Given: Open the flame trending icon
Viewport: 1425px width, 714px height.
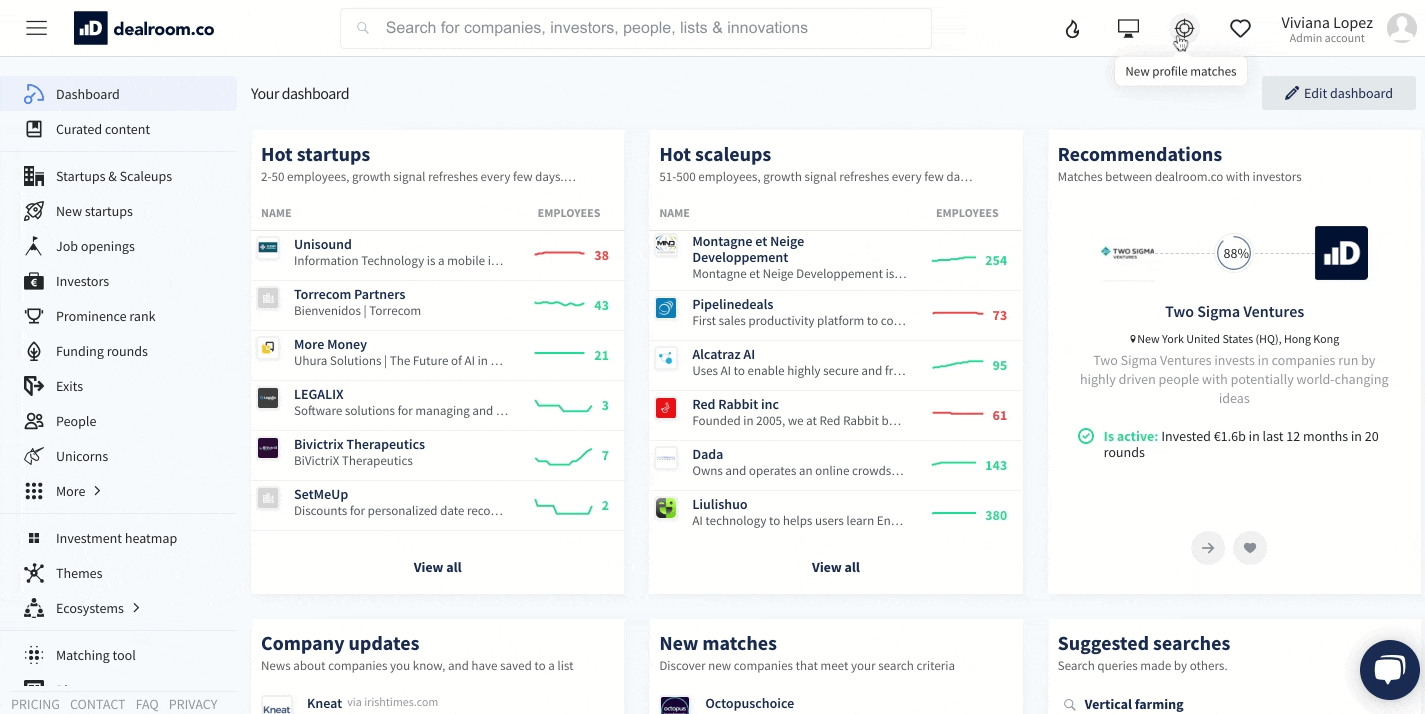Looking at the screenshot, I should pos(1073,29).
